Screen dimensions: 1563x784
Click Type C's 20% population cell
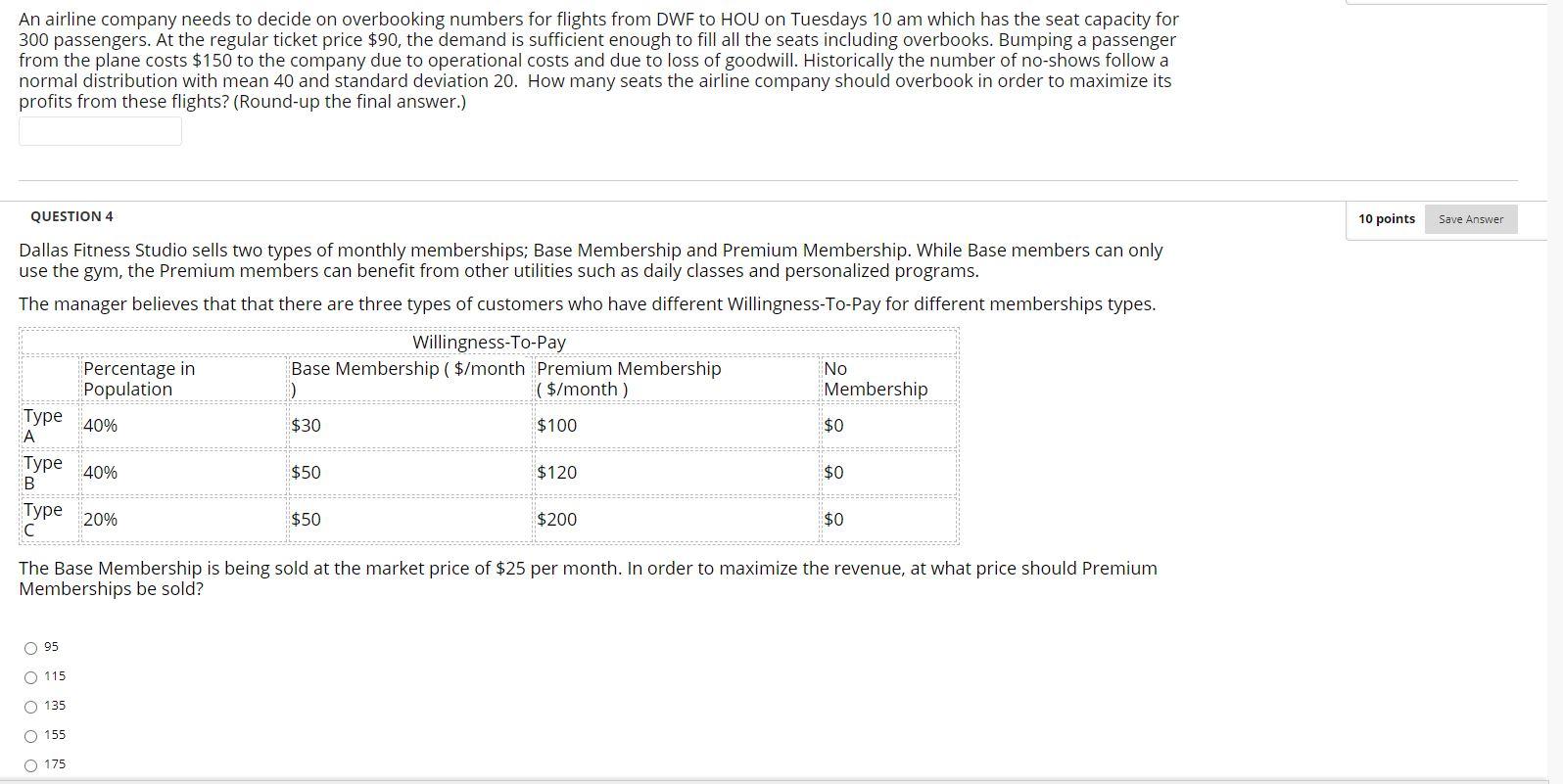101,520
